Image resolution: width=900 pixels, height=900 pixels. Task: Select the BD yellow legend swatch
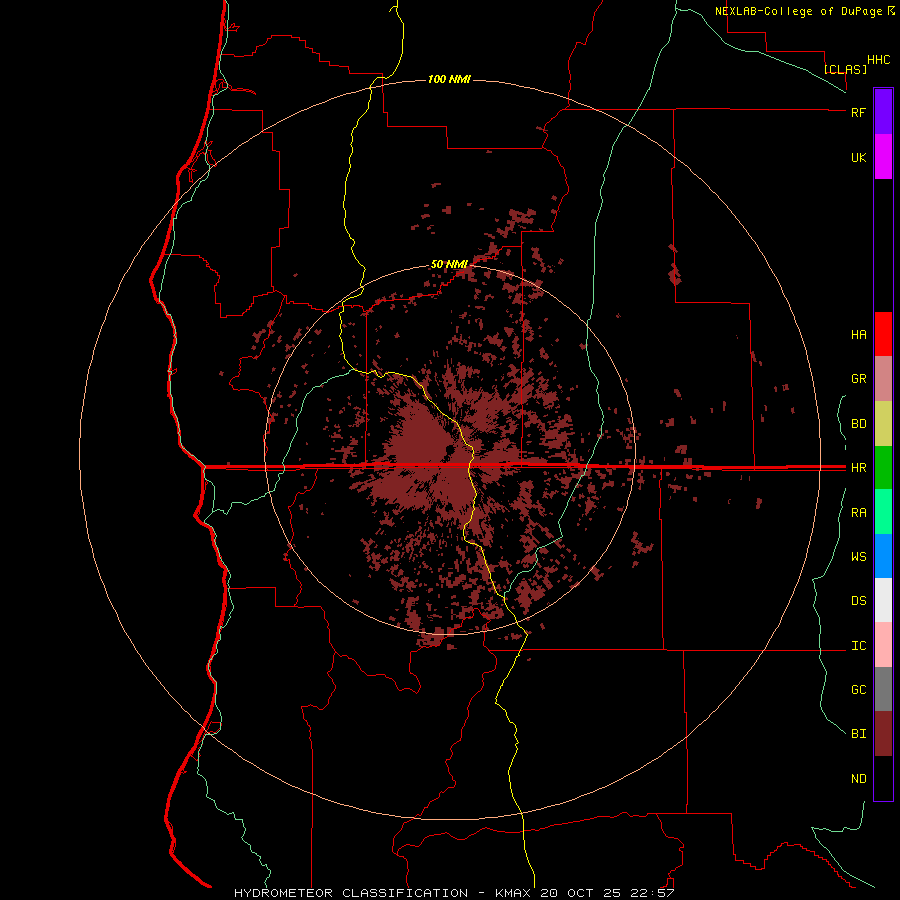883,424
